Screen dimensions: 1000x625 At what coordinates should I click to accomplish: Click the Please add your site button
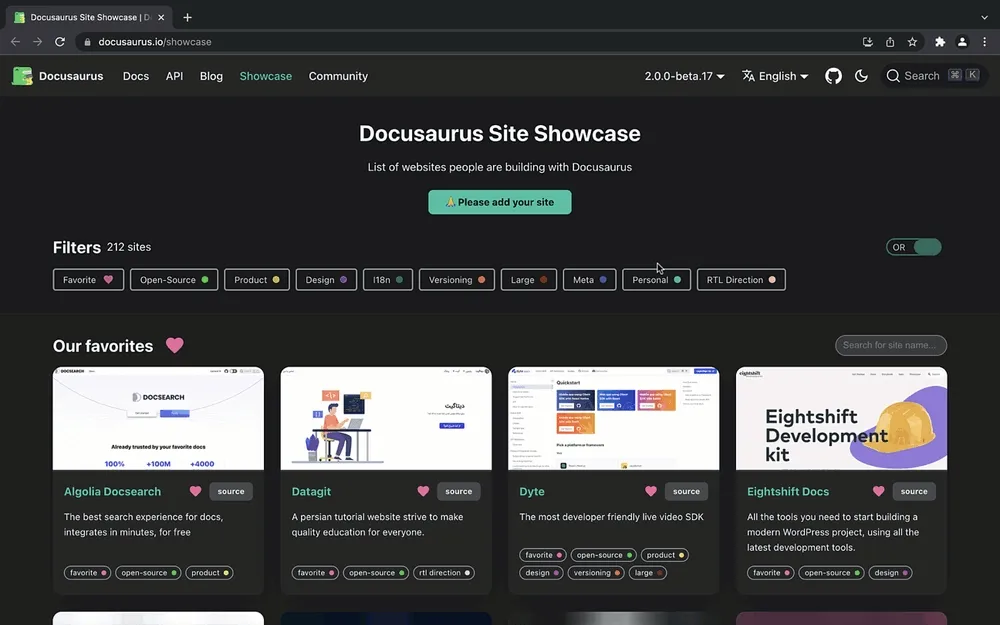(x=499, y=202)
